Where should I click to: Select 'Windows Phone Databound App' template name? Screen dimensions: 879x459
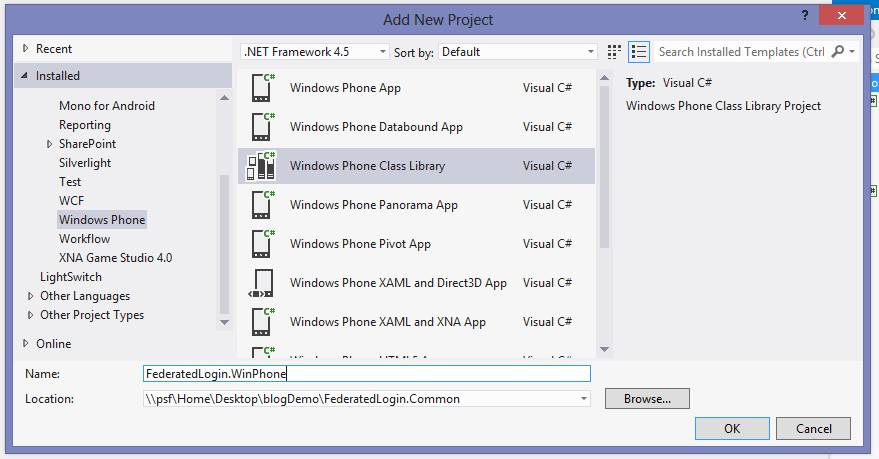tap(376, 127)
